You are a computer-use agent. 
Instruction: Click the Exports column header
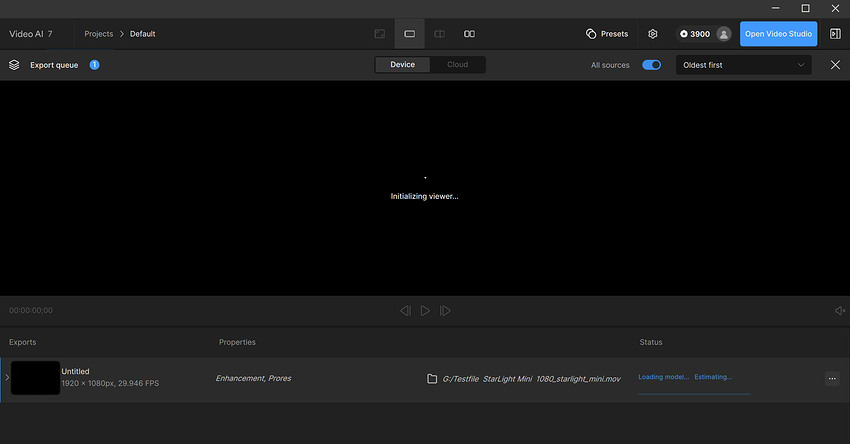(x=23, y=342)
